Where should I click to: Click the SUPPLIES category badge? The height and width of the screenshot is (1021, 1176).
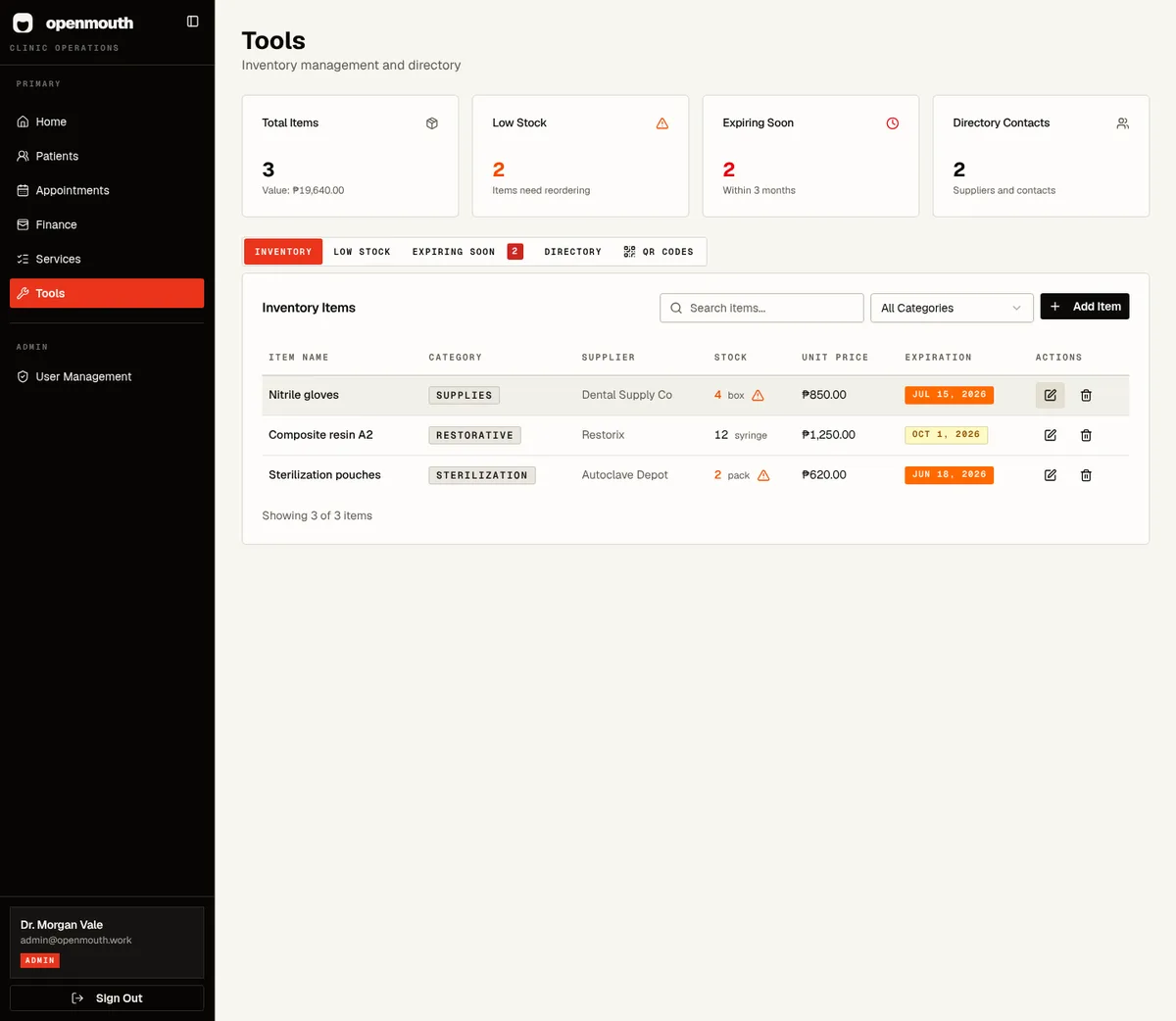pyautogui.click(x=465, y=395)
